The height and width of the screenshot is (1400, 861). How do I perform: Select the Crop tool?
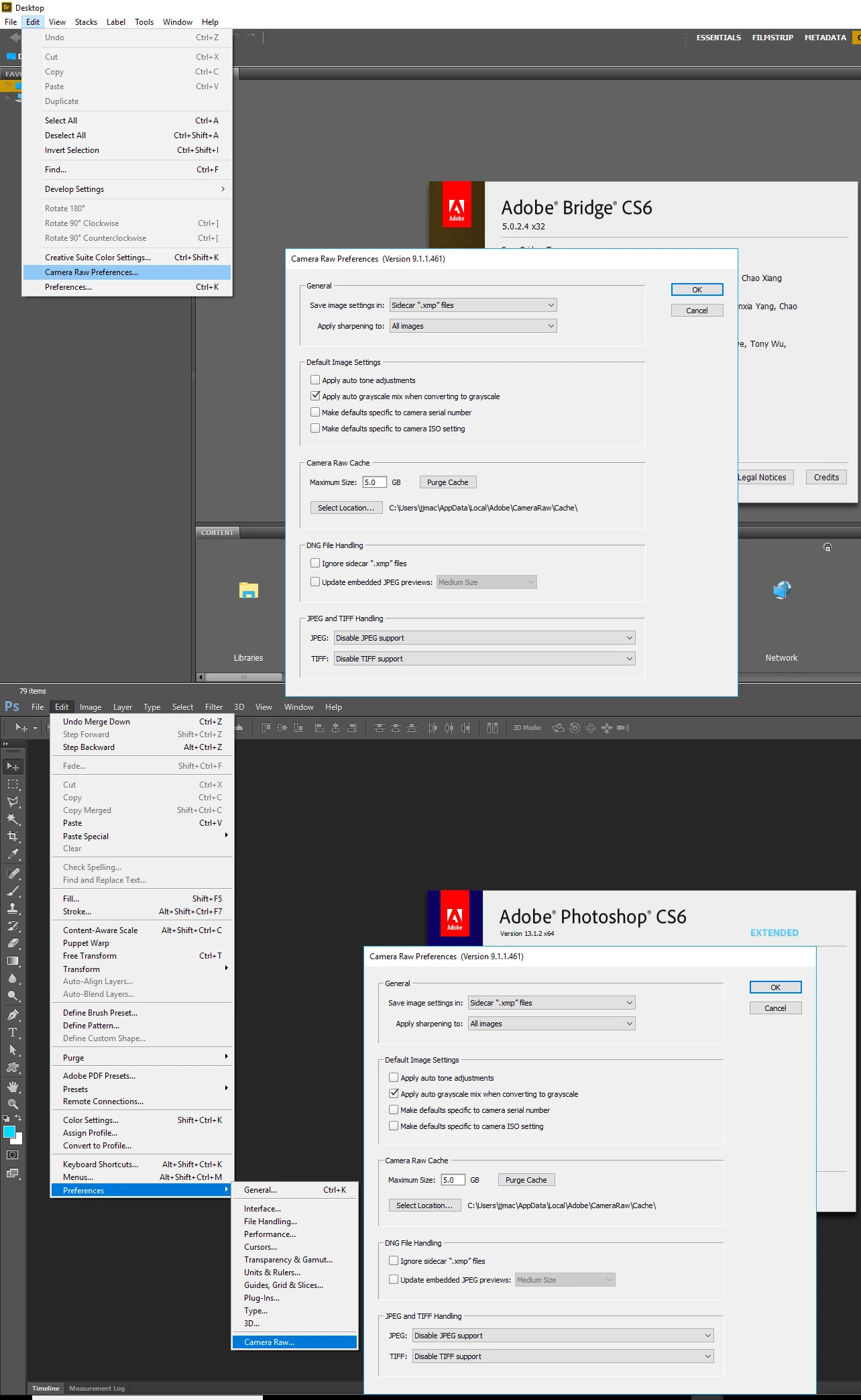click(x=13, y=837)
